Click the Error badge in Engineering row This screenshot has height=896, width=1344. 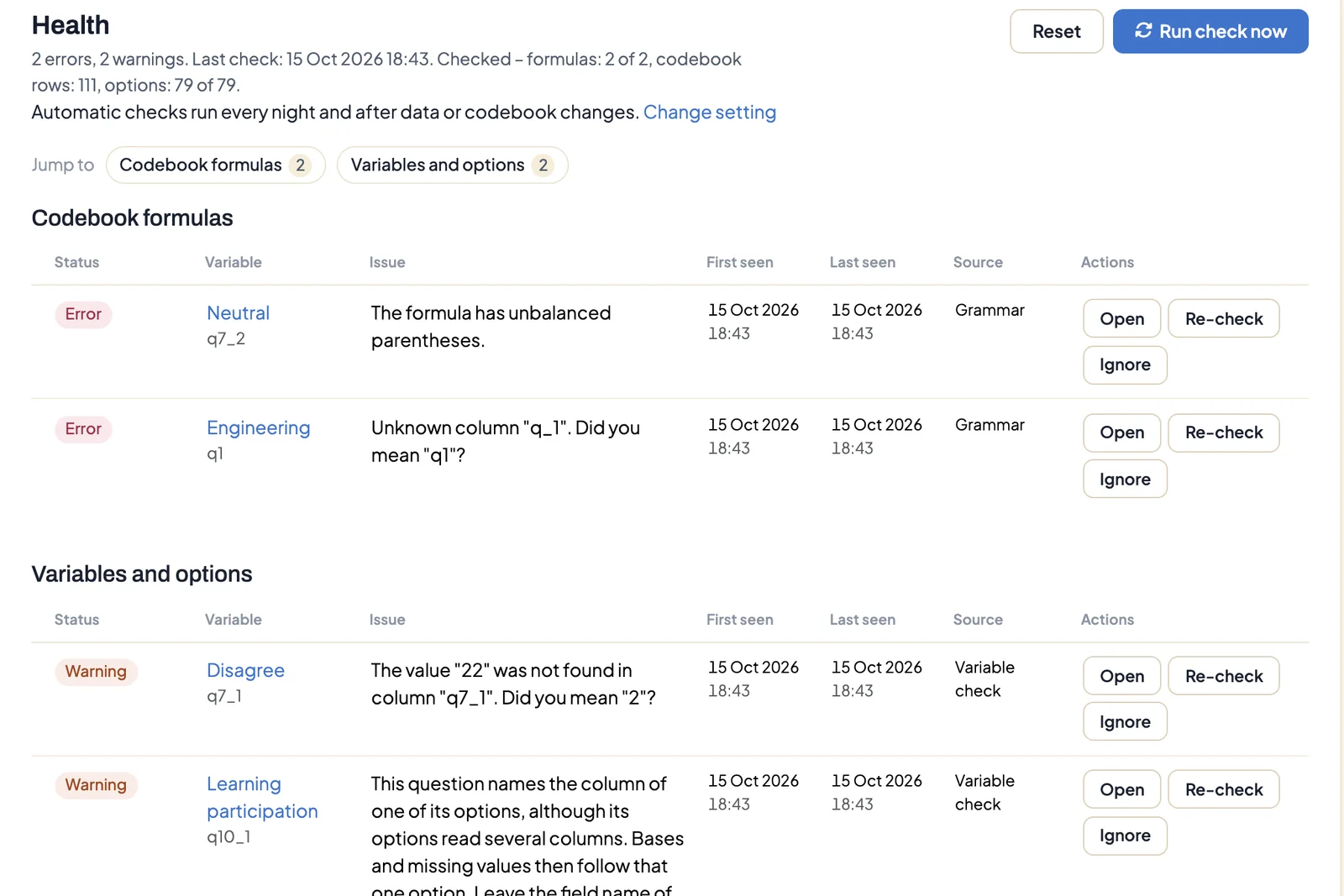tap(83, 429)
